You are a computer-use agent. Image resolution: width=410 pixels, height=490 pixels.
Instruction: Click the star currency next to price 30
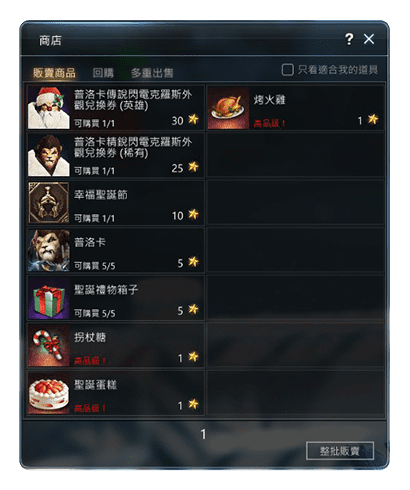[193, 119]
